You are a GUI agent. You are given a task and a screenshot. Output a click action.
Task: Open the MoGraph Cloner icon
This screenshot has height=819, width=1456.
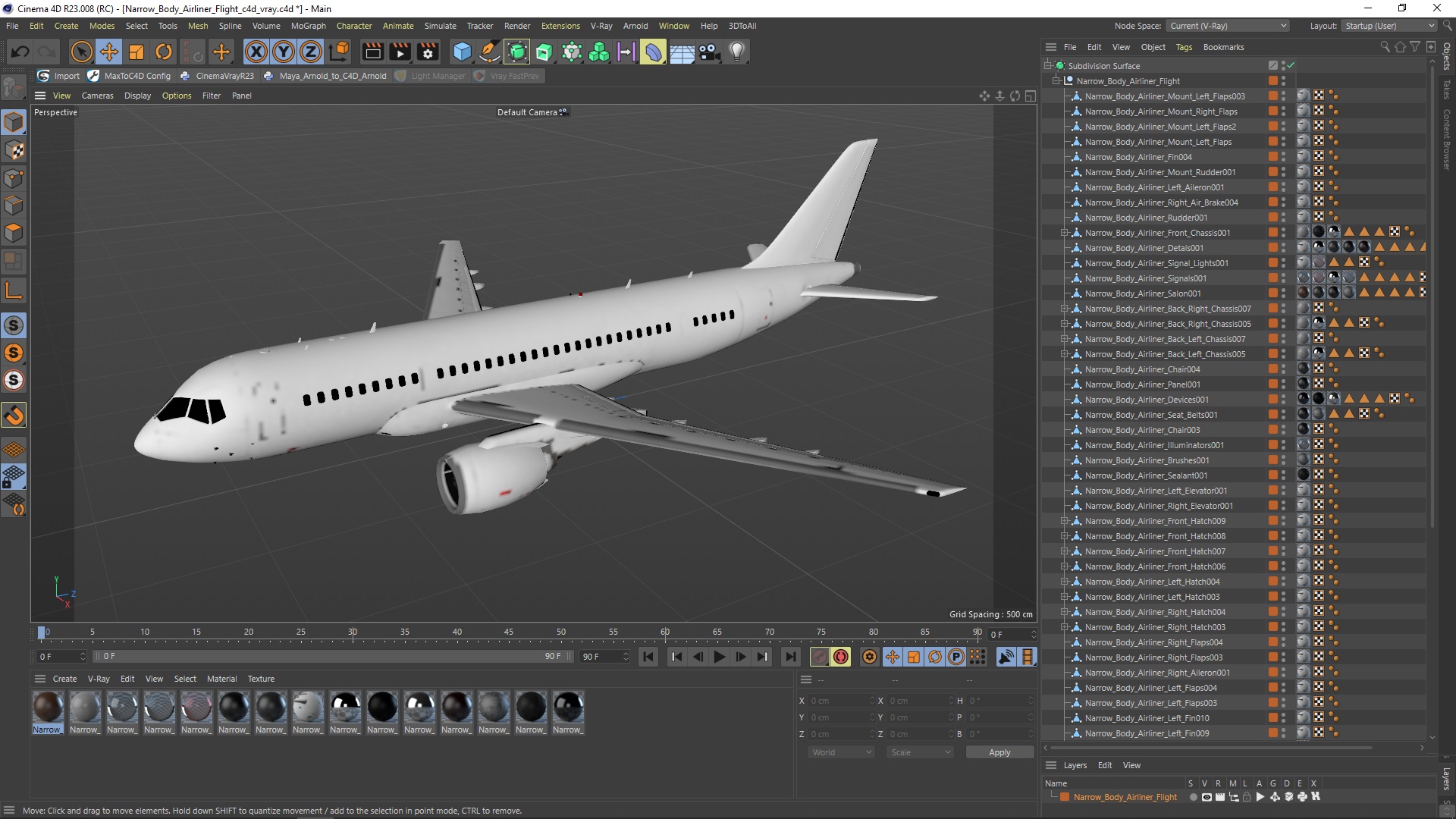(599, 52)
